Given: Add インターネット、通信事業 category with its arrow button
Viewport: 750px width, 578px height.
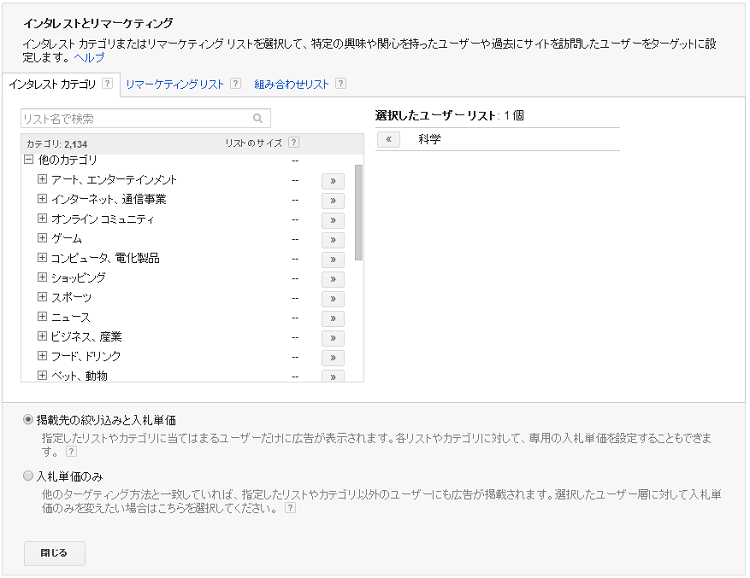Looking at the screenshot, I should pos(333,200).
